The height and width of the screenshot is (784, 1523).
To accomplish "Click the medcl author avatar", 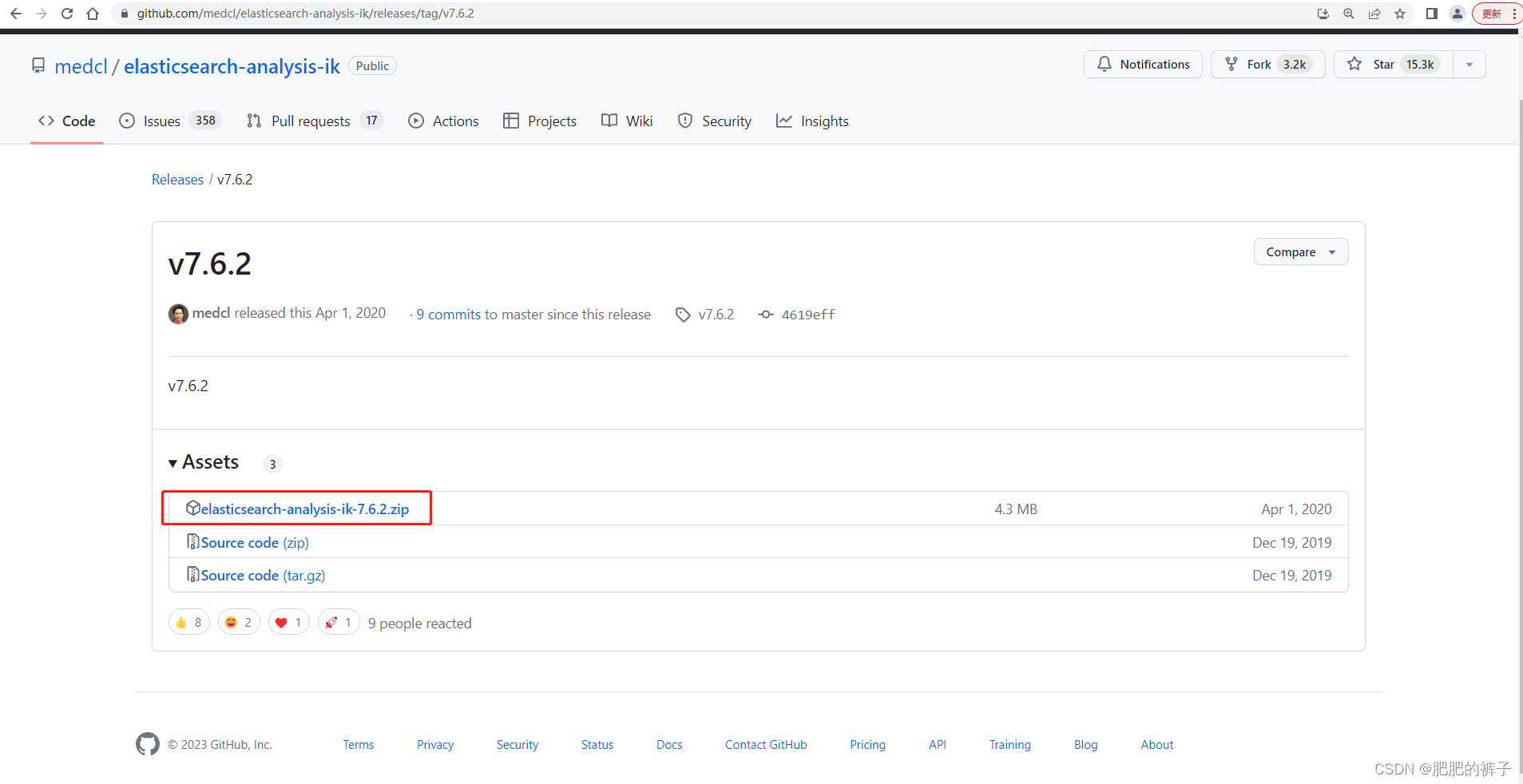I will pos(178,314).
